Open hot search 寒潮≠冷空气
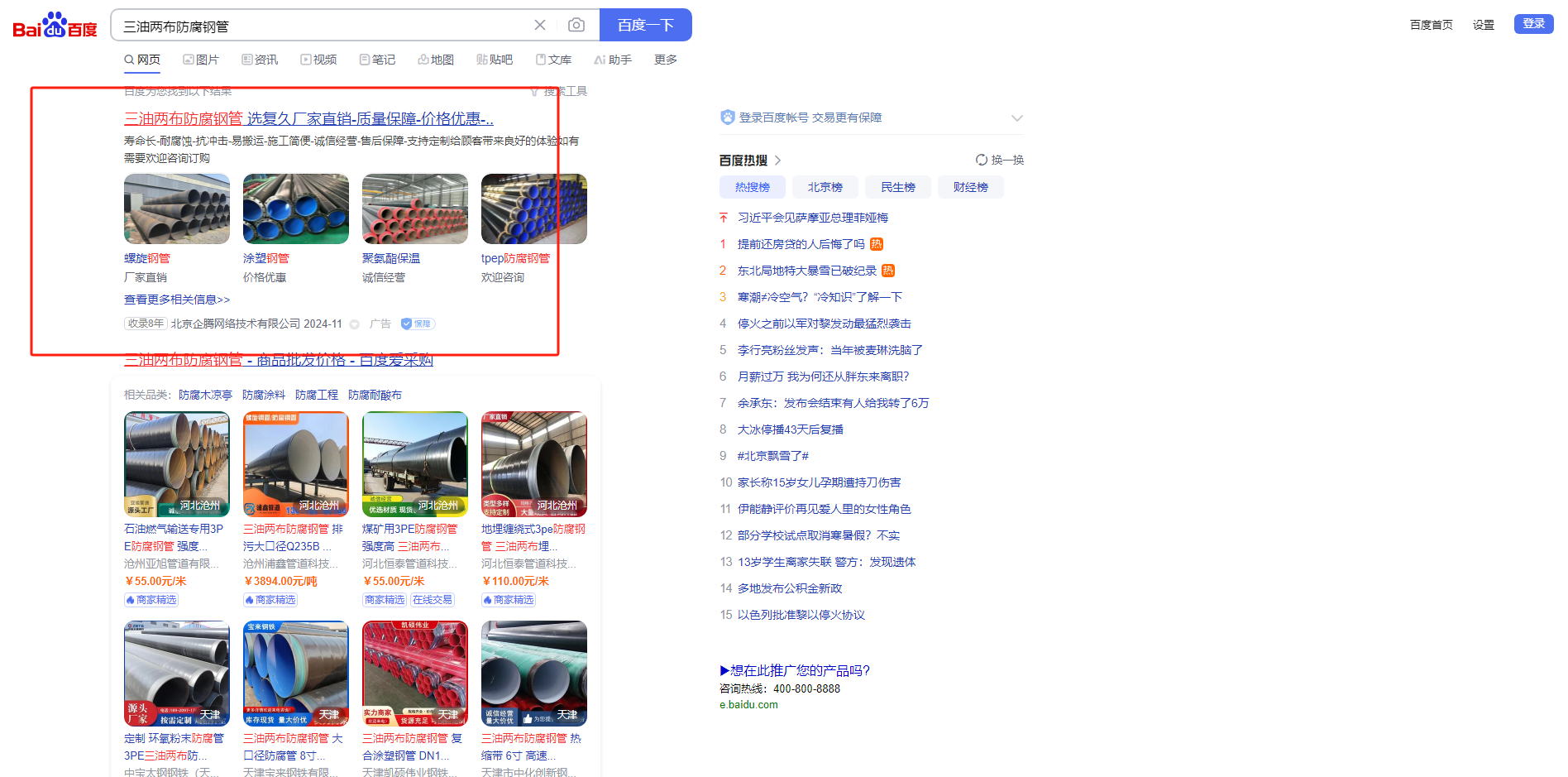 [820, 297]
